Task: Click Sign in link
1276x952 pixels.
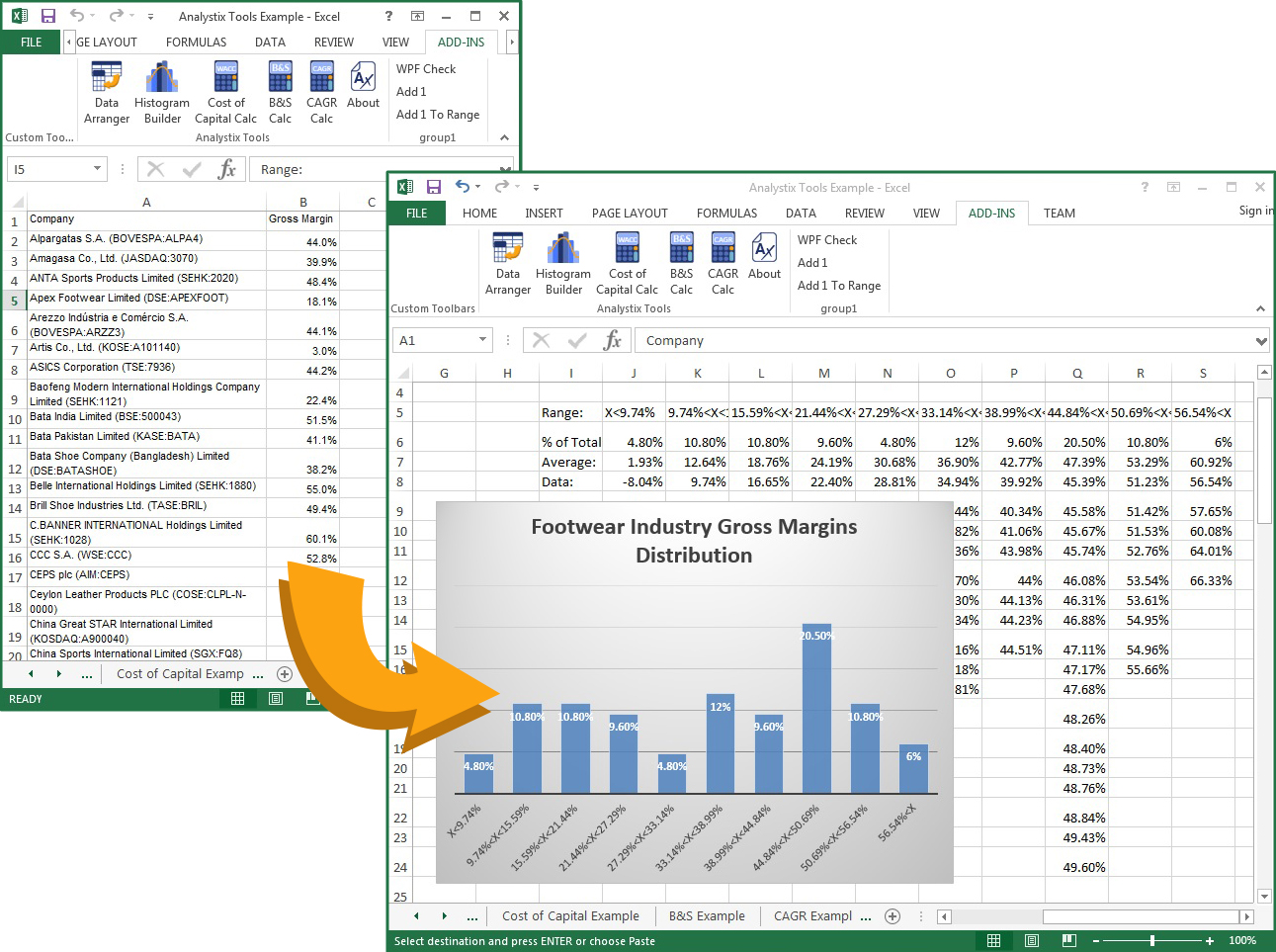Action: 1255,211
